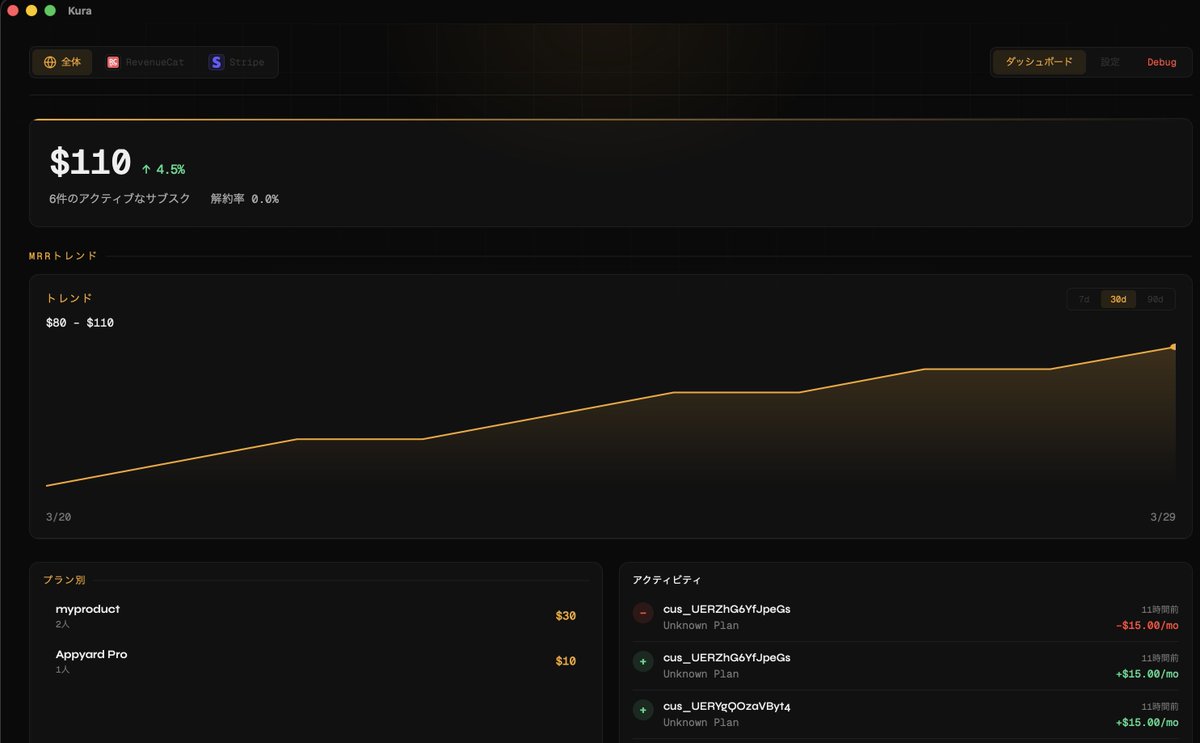Switch to the ダッシュボード tab
1200x743 pixels.
pos(1039,62)
